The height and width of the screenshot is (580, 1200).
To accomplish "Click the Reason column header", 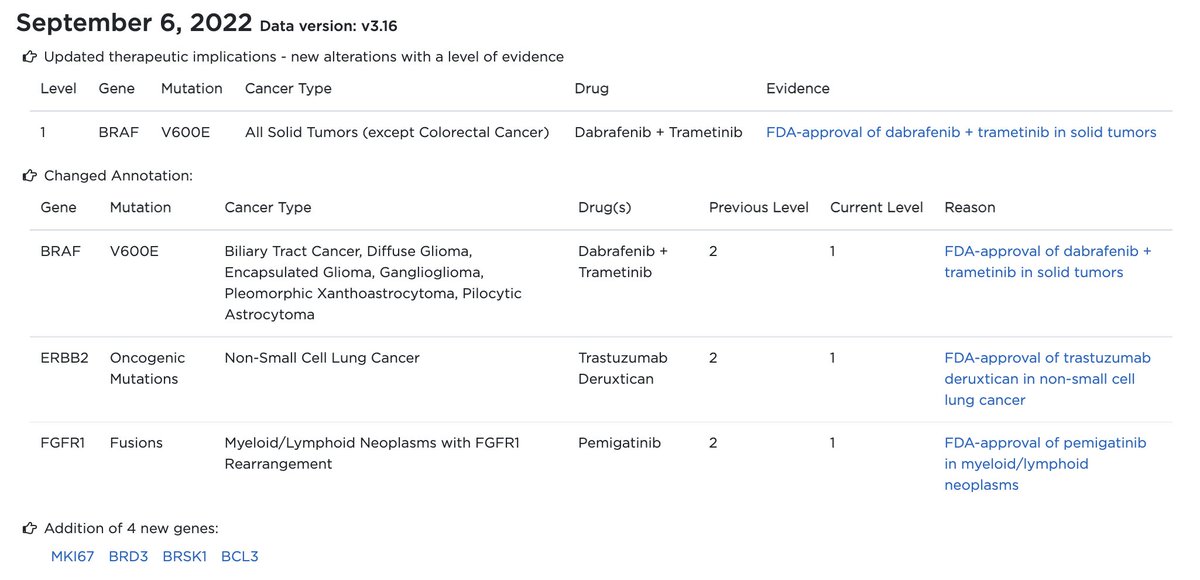I will click(x=970, y=207).
